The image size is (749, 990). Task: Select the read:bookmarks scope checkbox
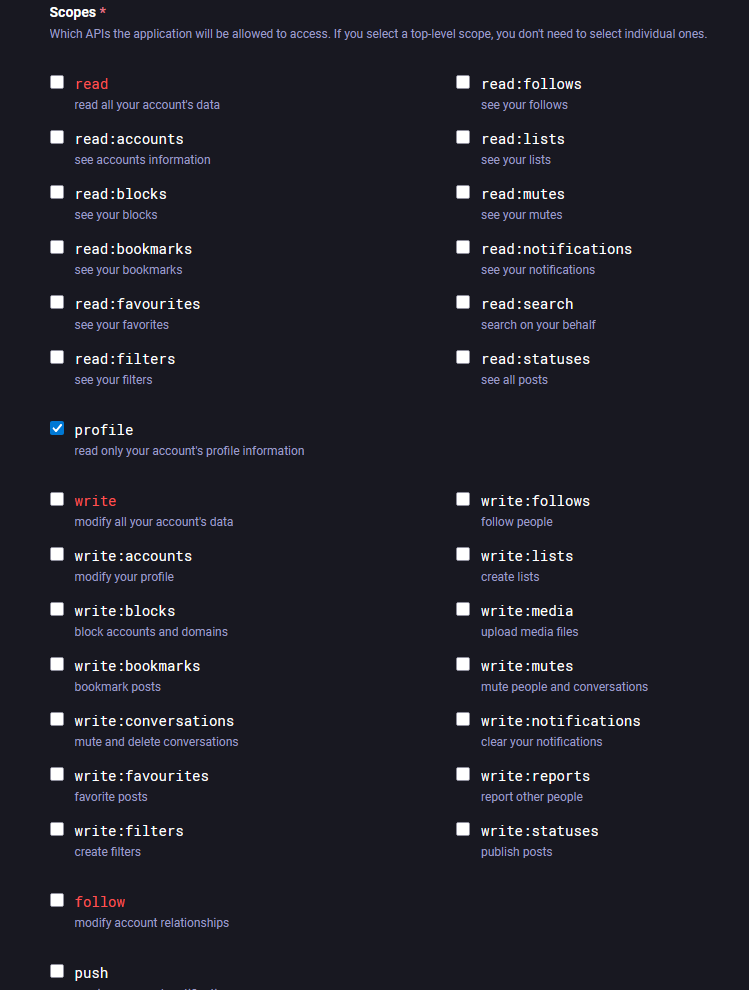pyautogui.click(x=57, y=248)
